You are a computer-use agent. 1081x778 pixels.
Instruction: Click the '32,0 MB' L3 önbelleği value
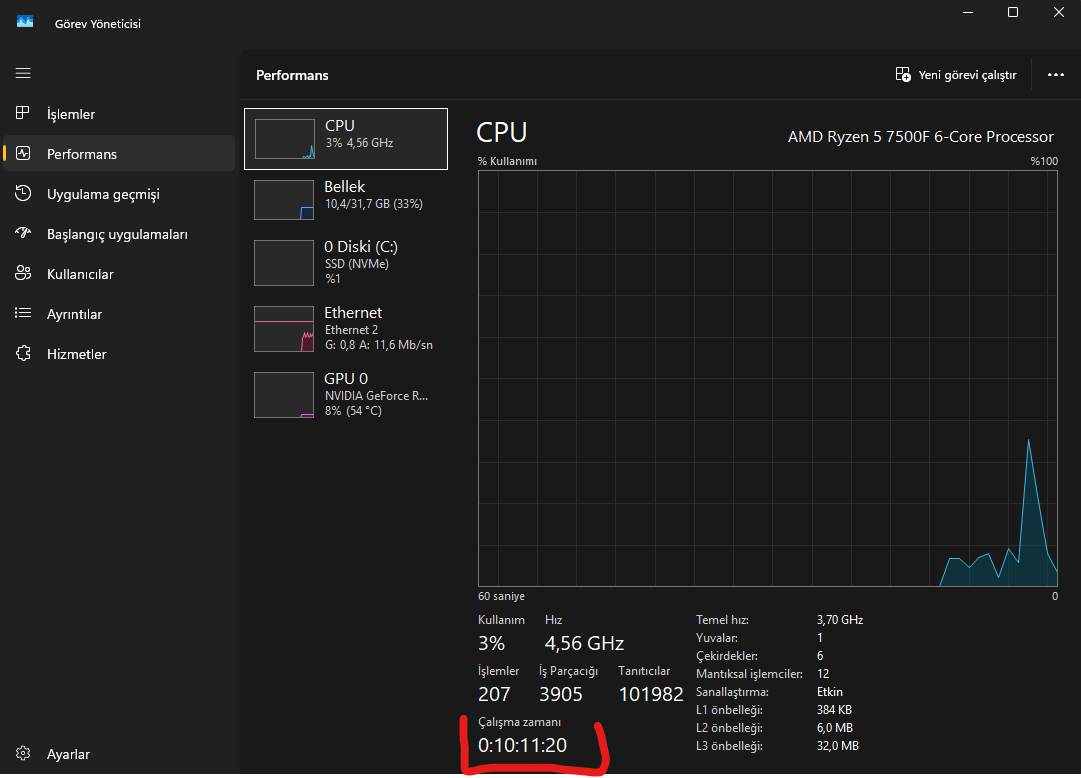click(x=838, y=745)
